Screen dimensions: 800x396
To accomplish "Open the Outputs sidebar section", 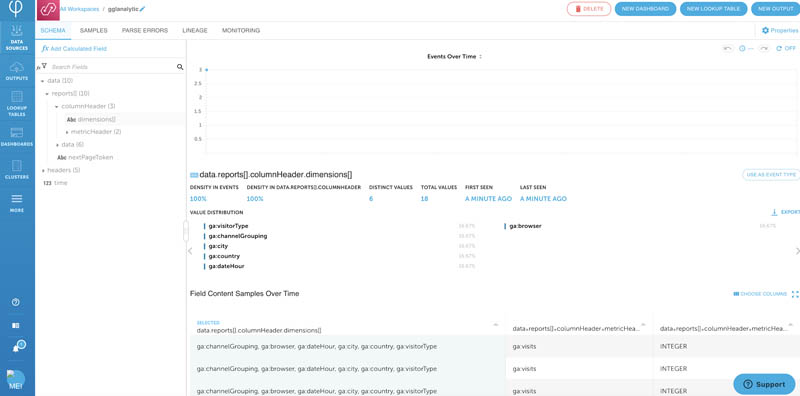I will pyautogui.click(x=17, y=70).
